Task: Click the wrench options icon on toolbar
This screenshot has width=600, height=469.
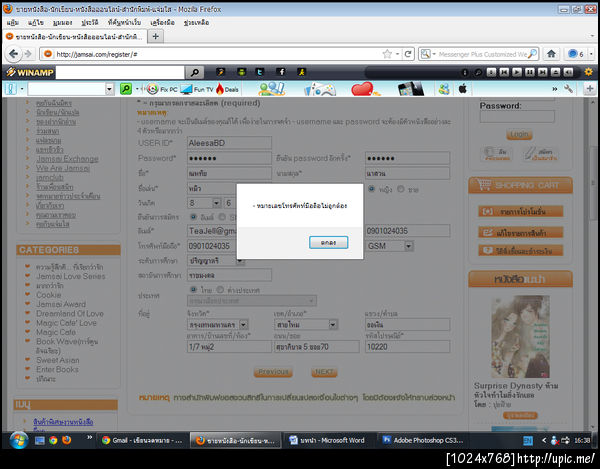Action: 569,89
